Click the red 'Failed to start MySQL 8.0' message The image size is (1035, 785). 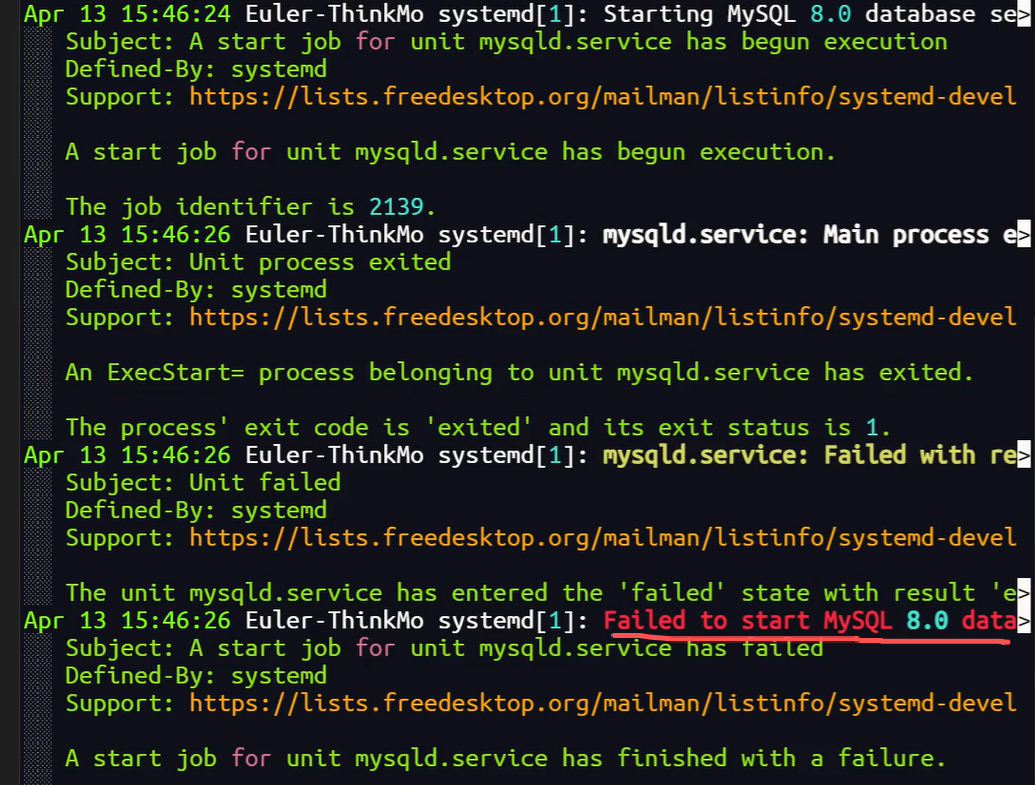(810, 621)
